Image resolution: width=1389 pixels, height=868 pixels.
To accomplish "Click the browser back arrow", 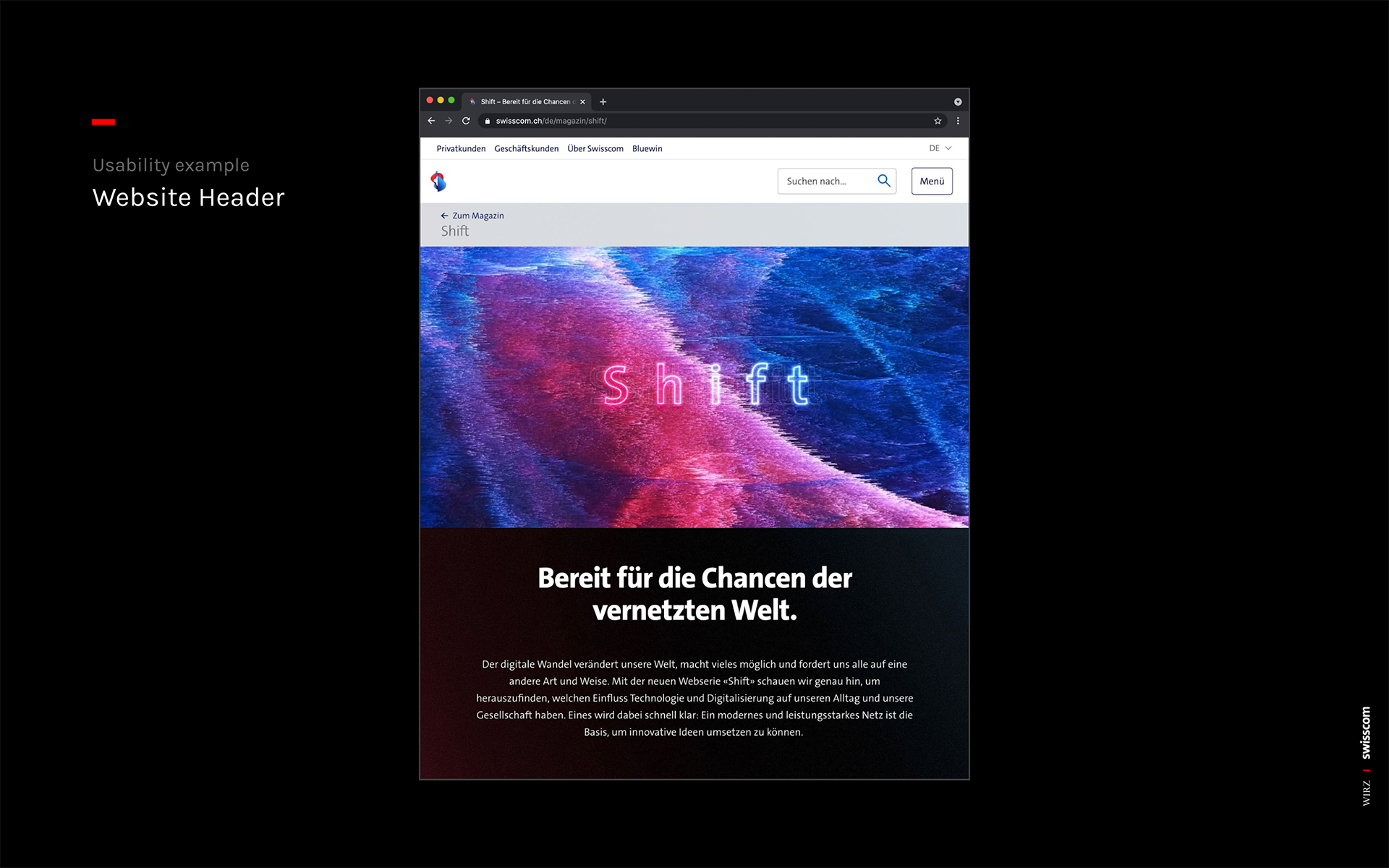I will tap(431, 121).
